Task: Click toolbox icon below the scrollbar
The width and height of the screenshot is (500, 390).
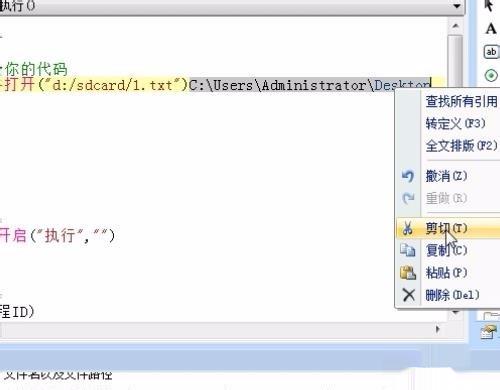Action: (x=489, y=332)
